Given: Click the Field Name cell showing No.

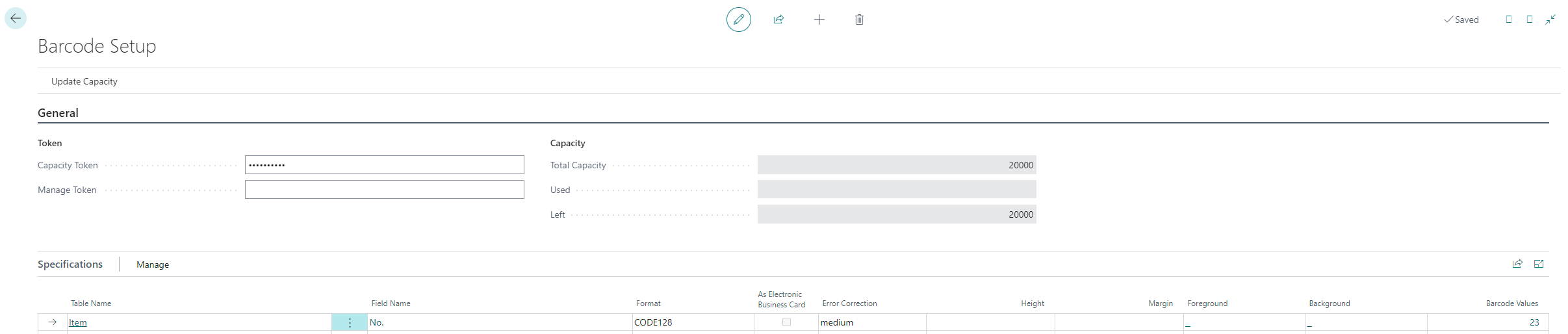Looking at the screenshot, I should point(499,323).
